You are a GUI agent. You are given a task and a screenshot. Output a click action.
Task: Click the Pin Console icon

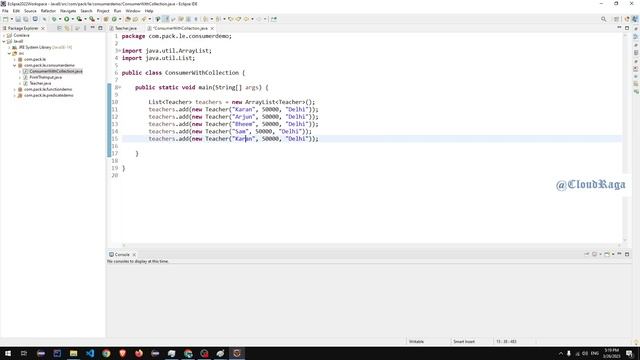(x=587, y=254)
